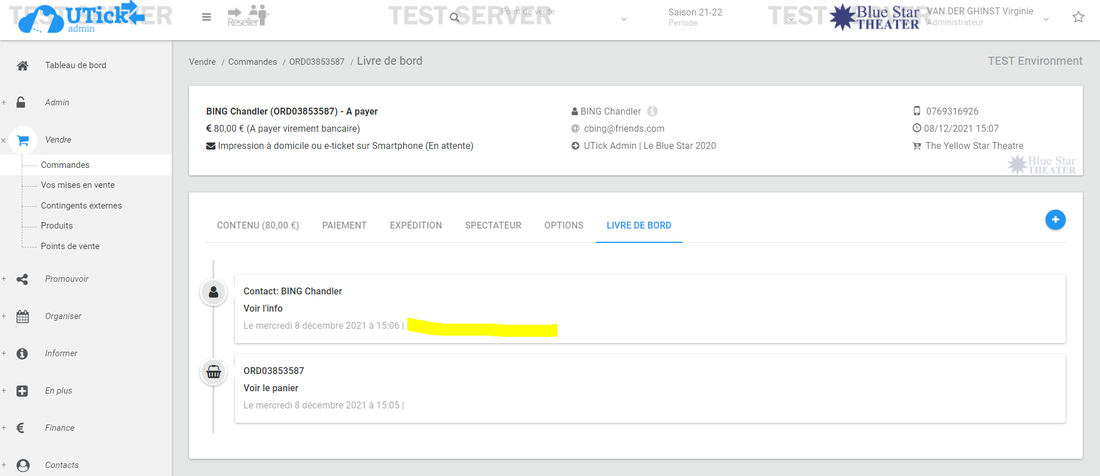This screenshot has width=1100, height=476.
Task: Click the contact person timeline icon
Action: 213,292
